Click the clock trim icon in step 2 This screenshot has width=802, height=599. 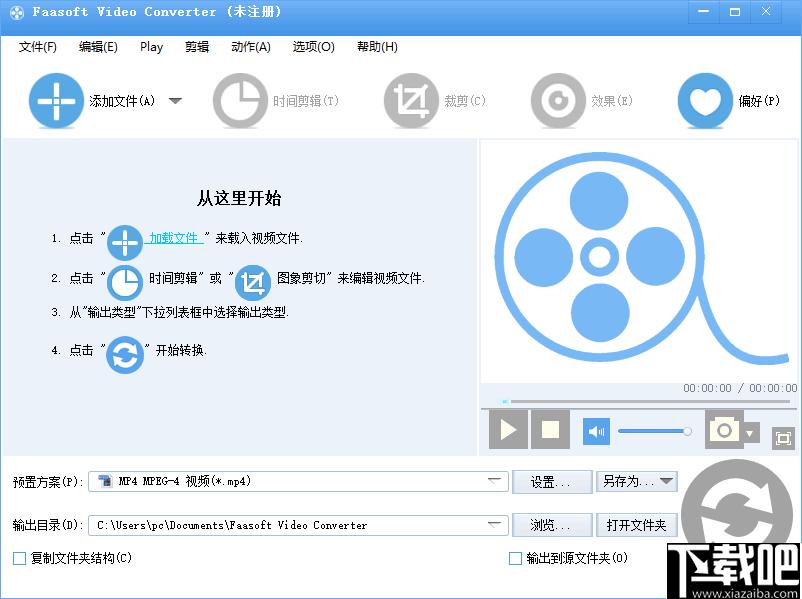tap(125, 282)
